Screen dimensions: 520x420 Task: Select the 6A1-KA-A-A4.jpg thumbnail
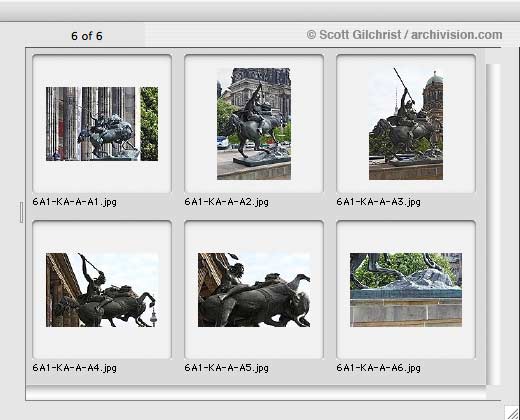pos(102,290)
